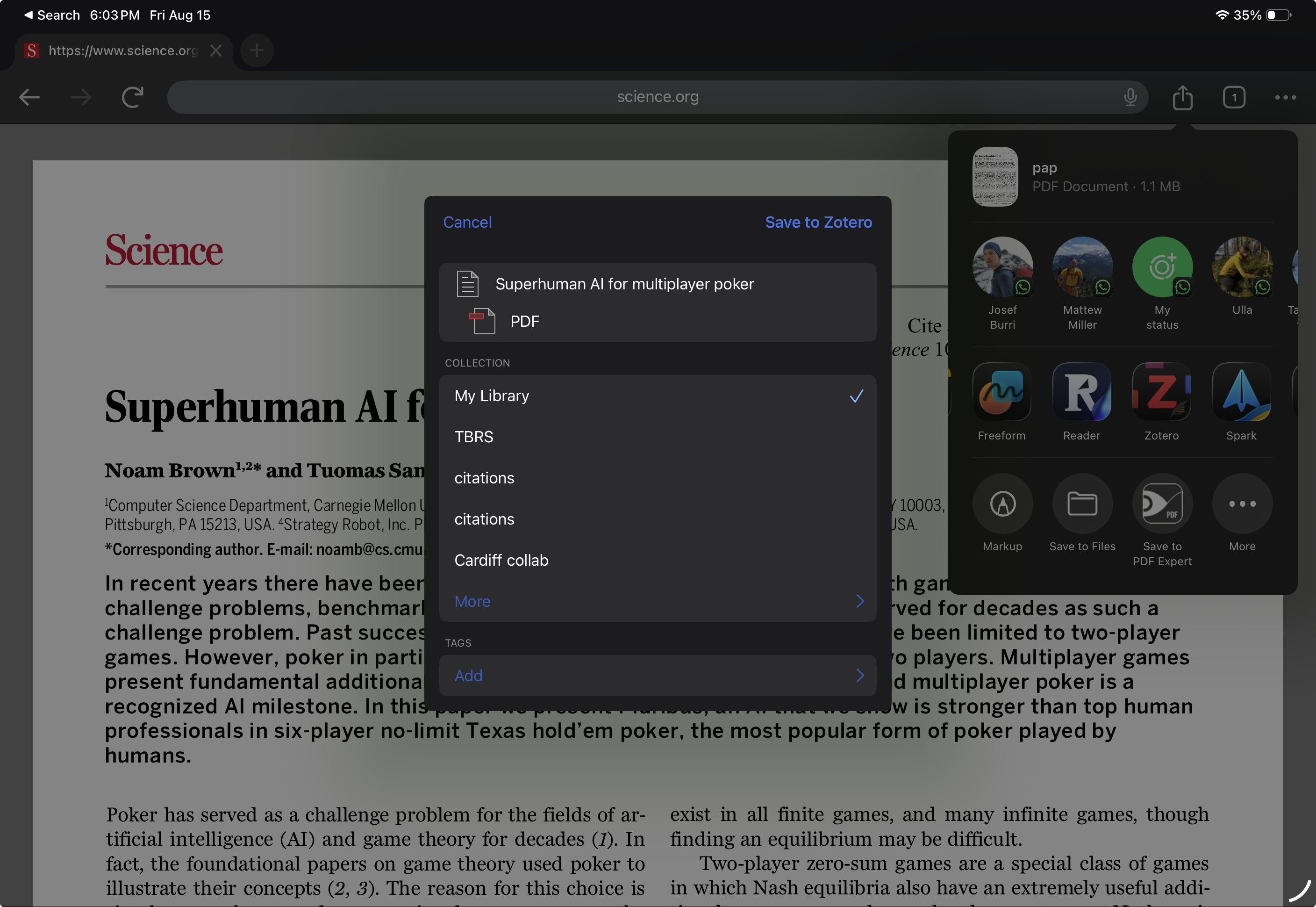Open Markup from share actions
This screenshot has height=907, width=1316.
tap(1002, 504)
